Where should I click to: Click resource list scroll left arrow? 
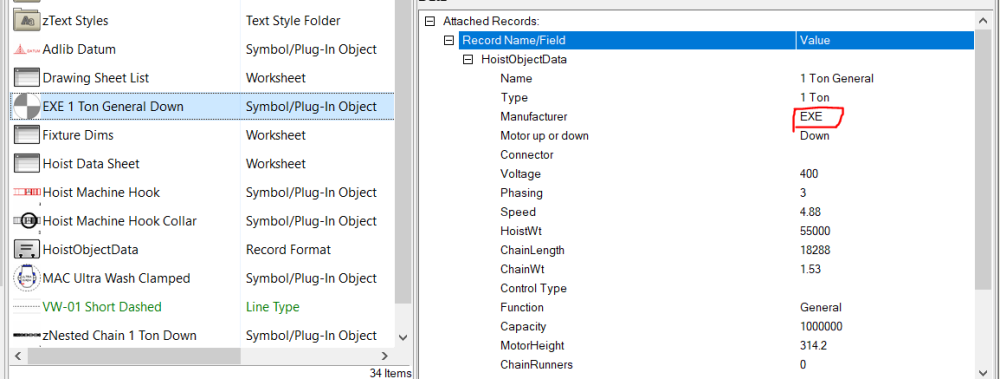17,355
